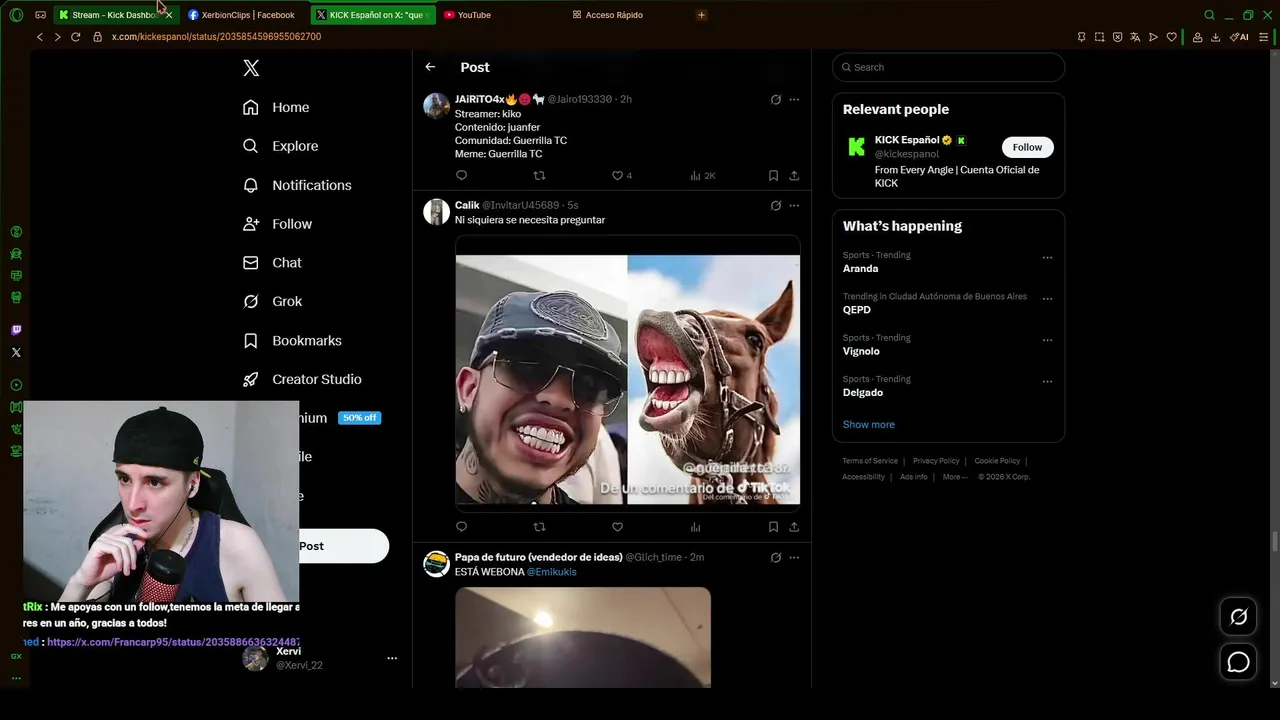This screenshot has width=1280, height=720.
Task: Like Calik's post
Action: 617,527
